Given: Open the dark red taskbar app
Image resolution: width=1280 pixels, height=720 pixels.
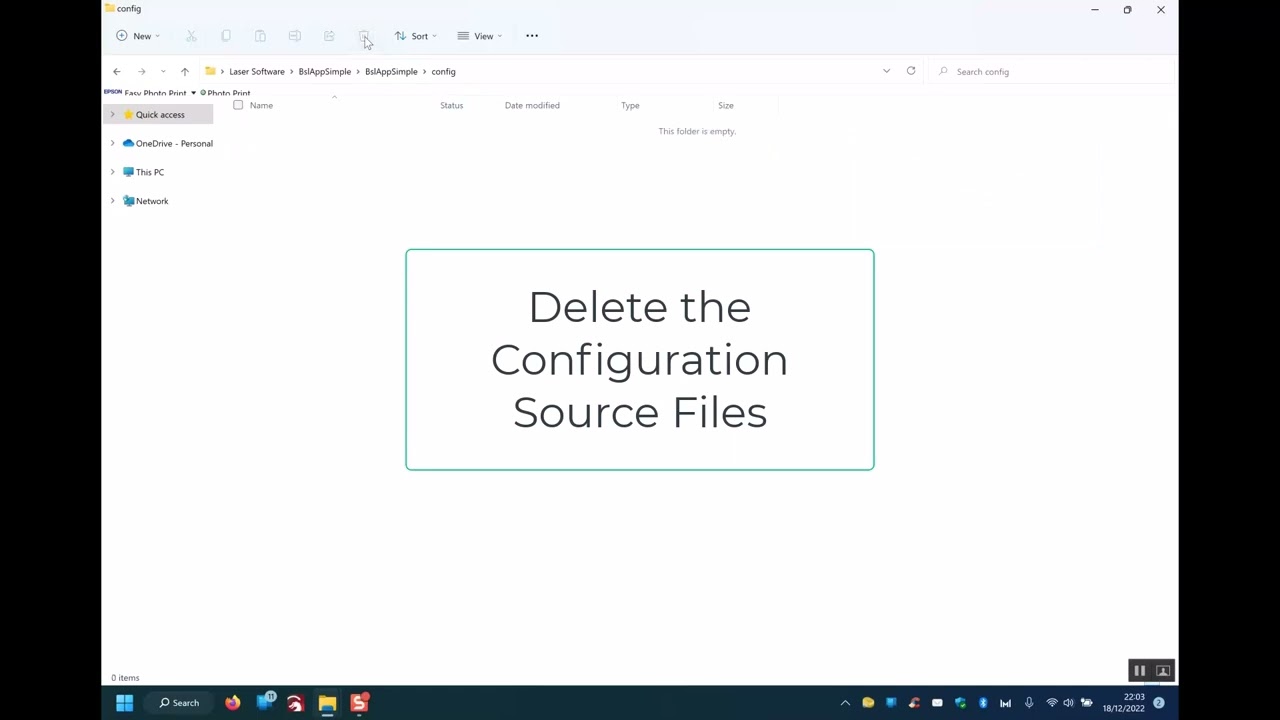Looking at the screenshot, I should tap(295, 703).
